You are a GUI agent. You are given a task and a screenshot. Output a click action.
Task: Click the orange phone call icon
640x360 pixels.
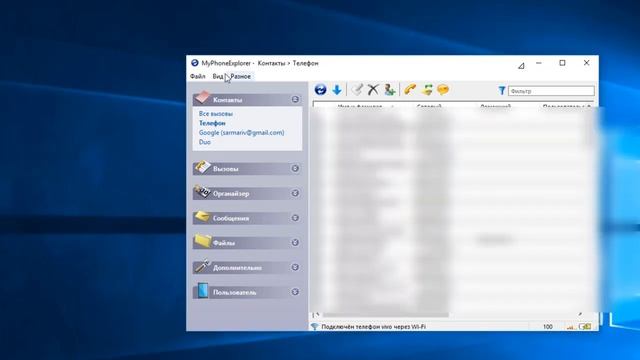click(x=410, y=89)
